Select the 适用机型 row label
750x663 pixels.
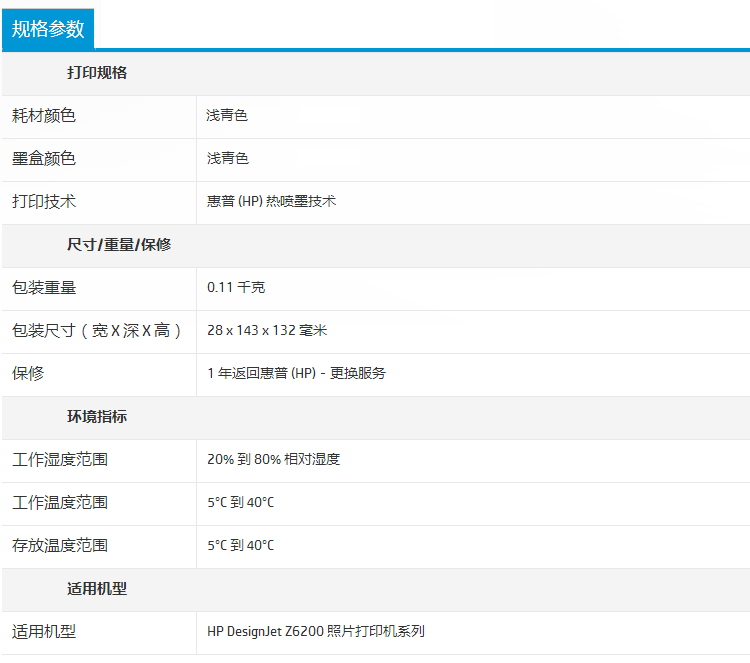click(x=44, y=632)
